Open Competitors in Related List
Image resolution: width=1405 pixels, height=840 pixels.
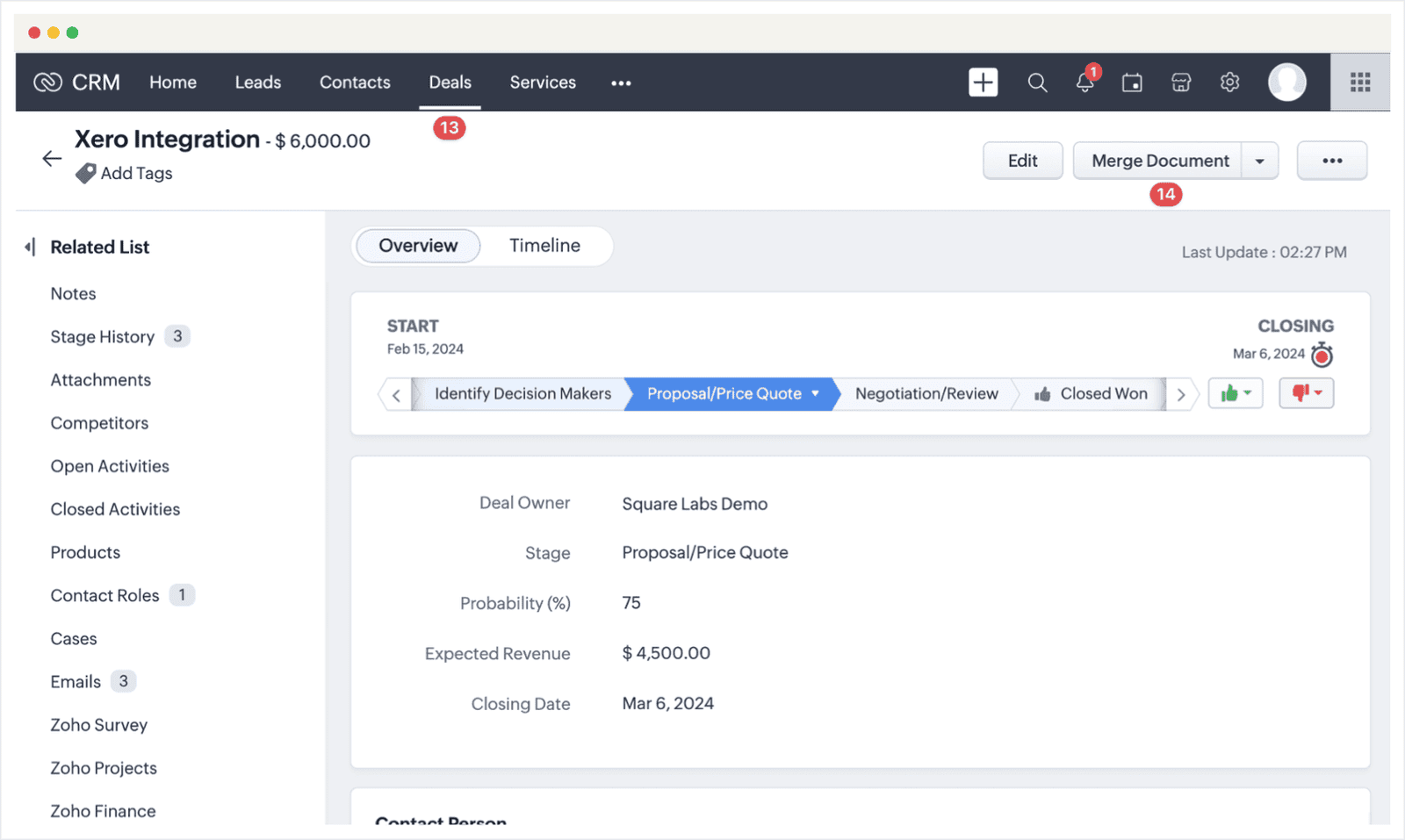pos(99,423)
